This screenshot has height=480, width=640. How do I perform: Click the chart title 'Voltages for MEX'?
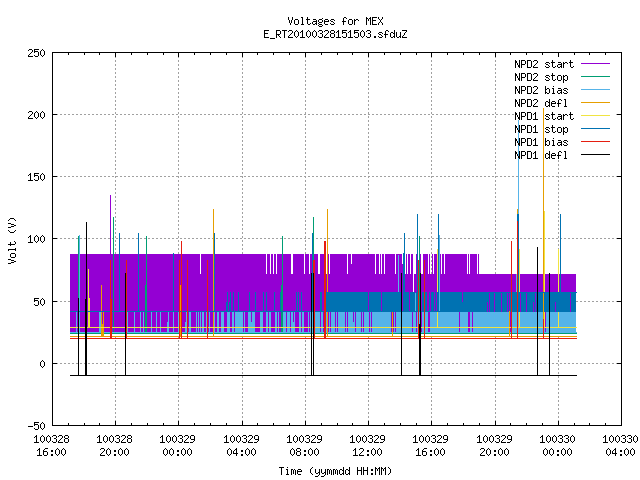[335, 21]
